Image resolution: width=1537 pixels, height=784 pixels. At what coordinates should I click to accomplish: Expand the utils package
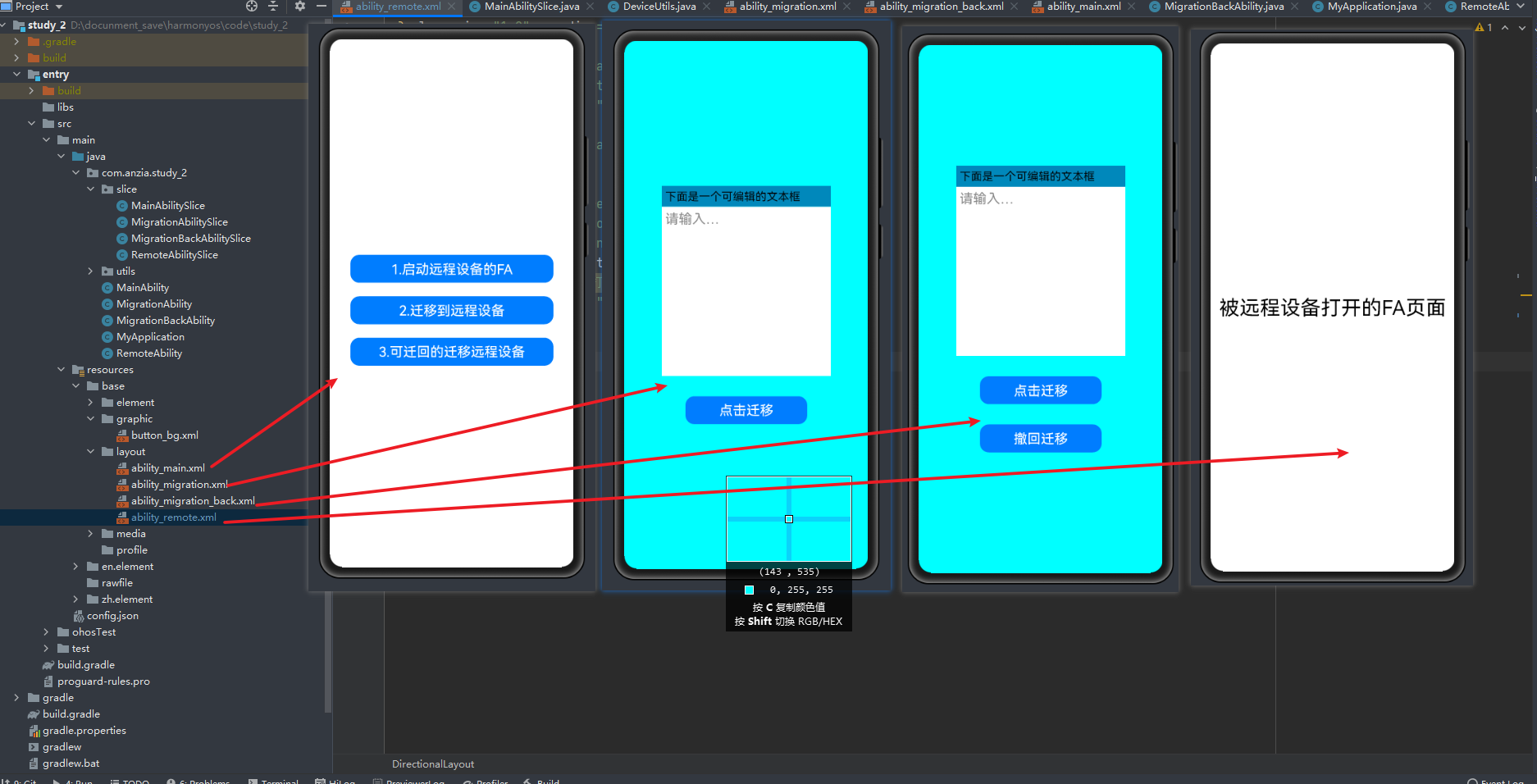tap(90, 271)
